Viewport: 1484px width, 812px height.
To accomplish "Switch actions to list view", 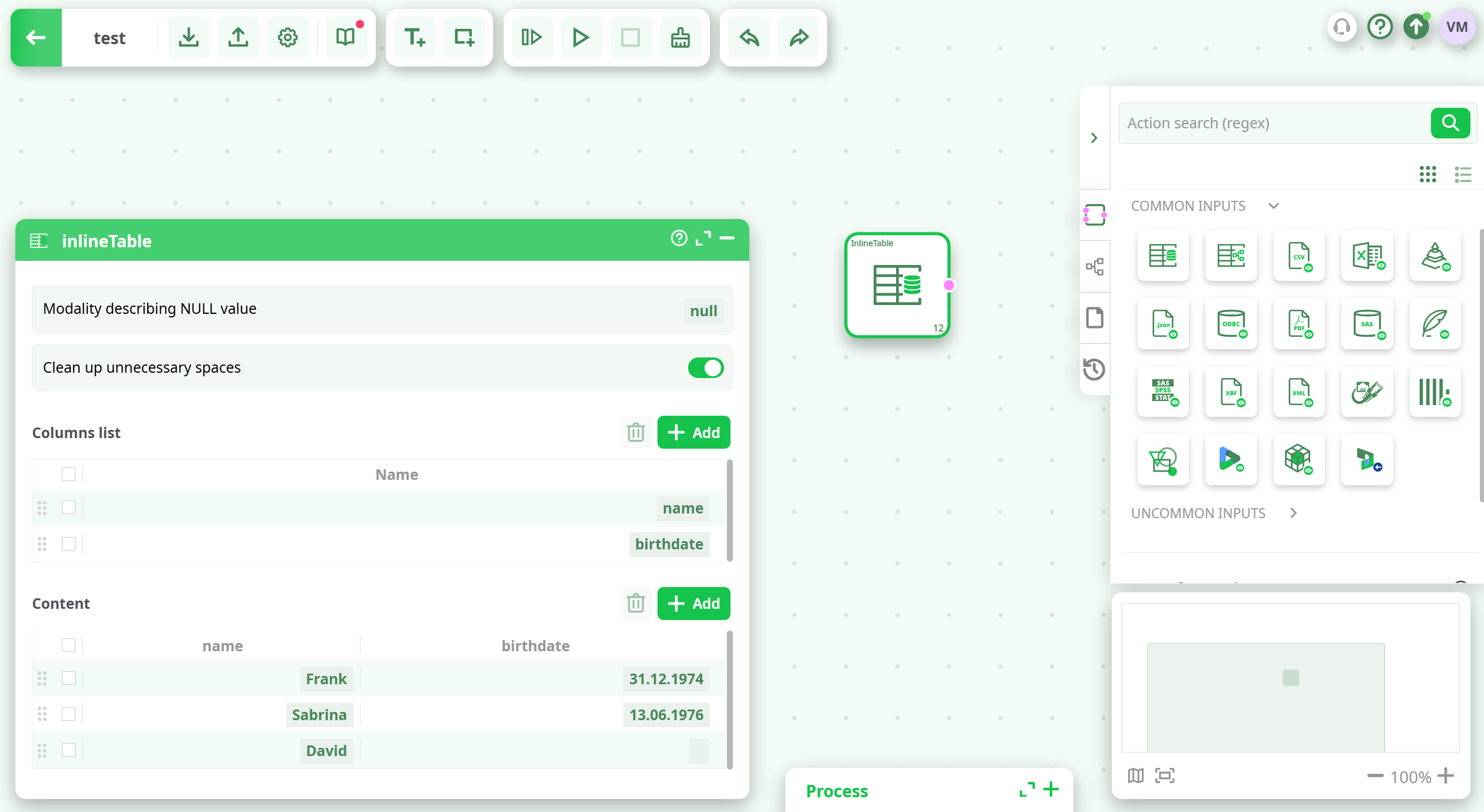I will (1463, 174).
